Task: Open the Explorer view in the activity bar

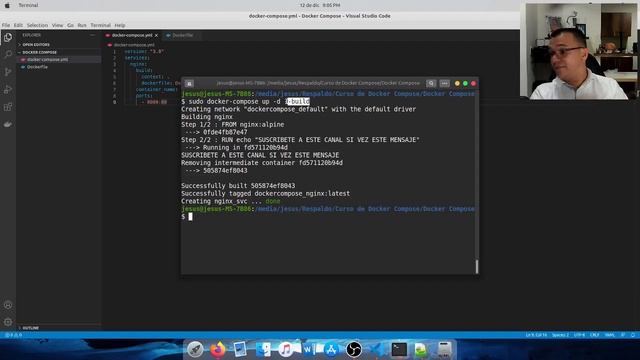Action: tap(8, 38)
